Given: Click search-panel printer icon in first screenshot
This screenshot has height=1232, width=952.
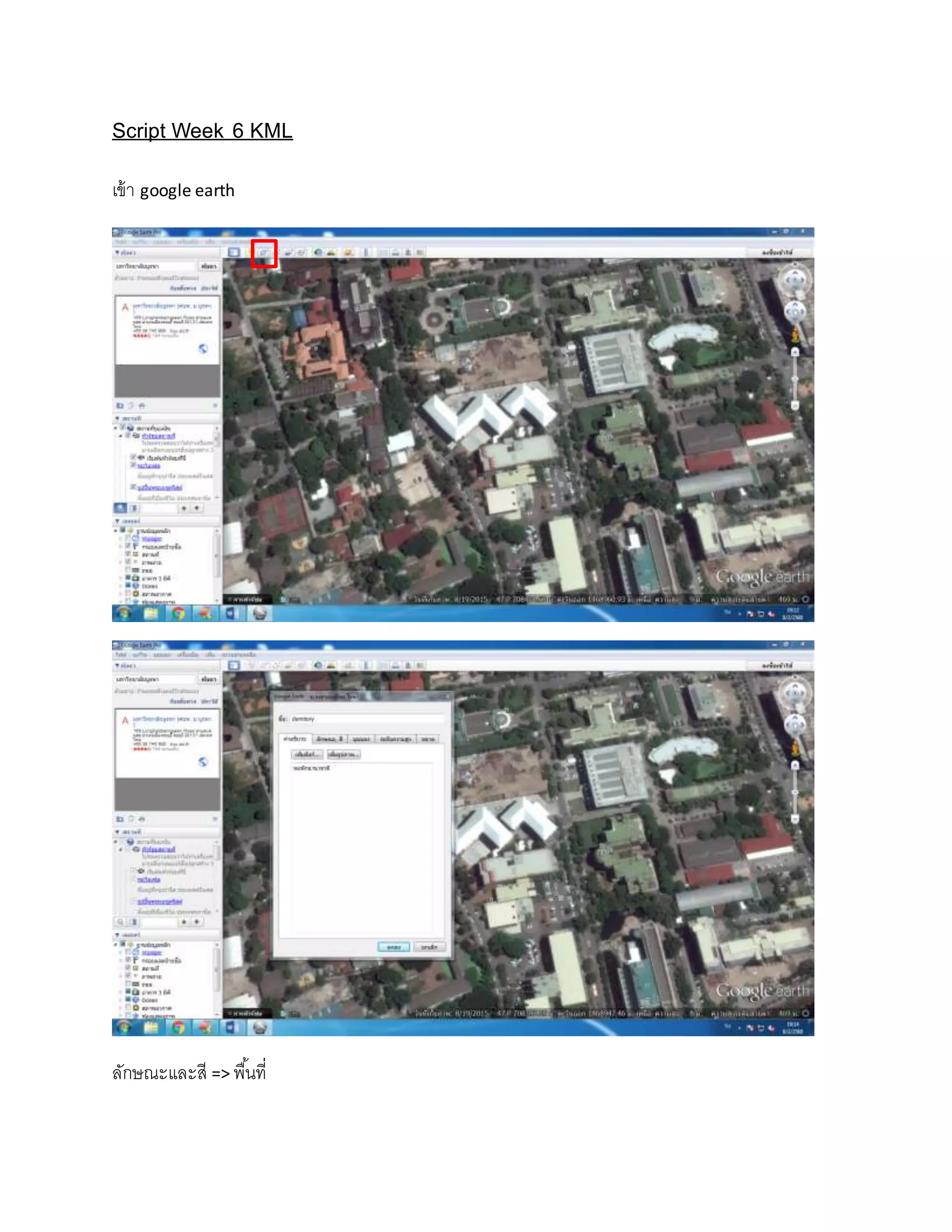Looking at the screenshot, I should (142, 405).
